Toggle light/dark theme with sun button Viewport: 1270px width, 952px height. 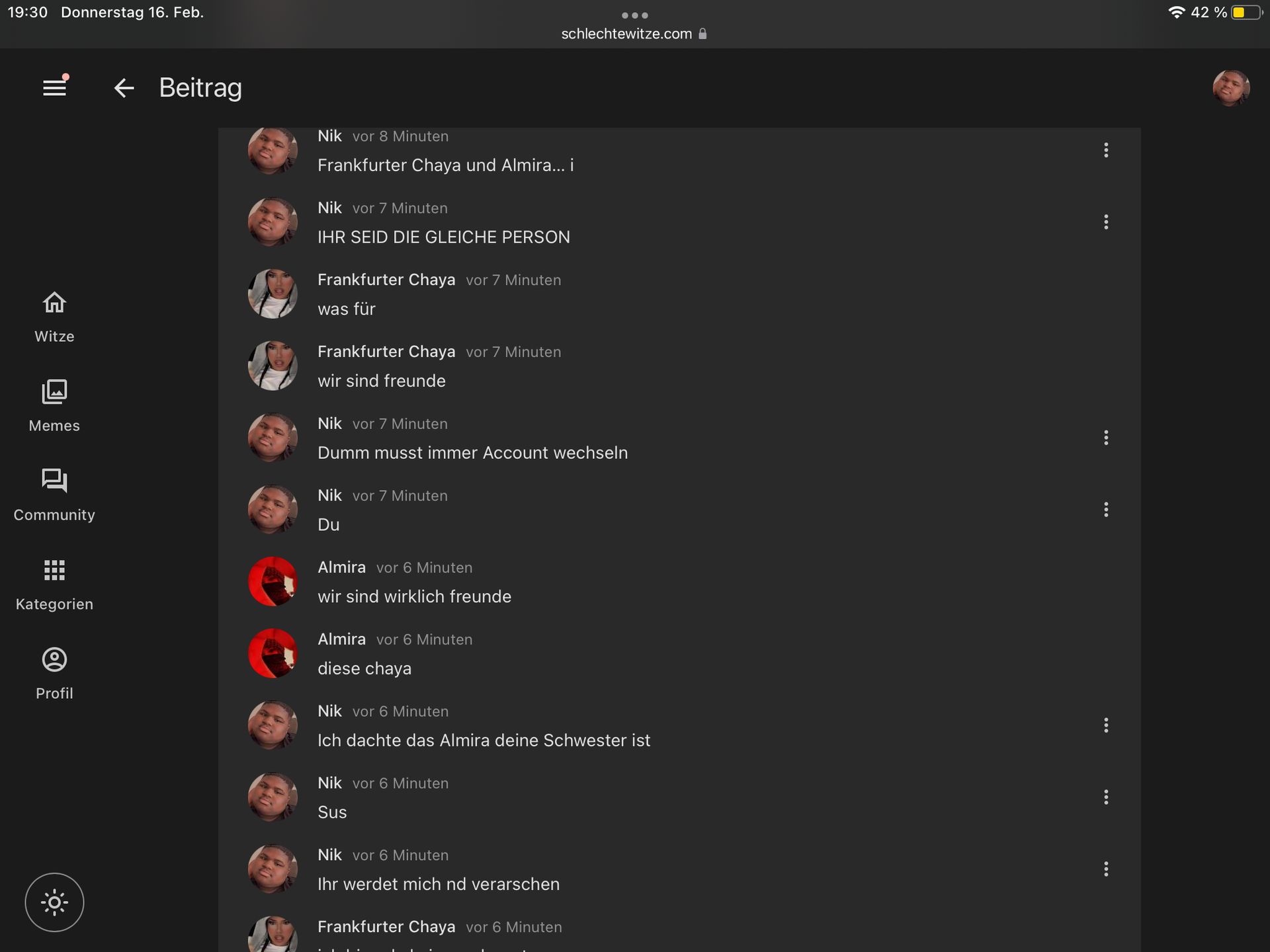tap(54, 902)
